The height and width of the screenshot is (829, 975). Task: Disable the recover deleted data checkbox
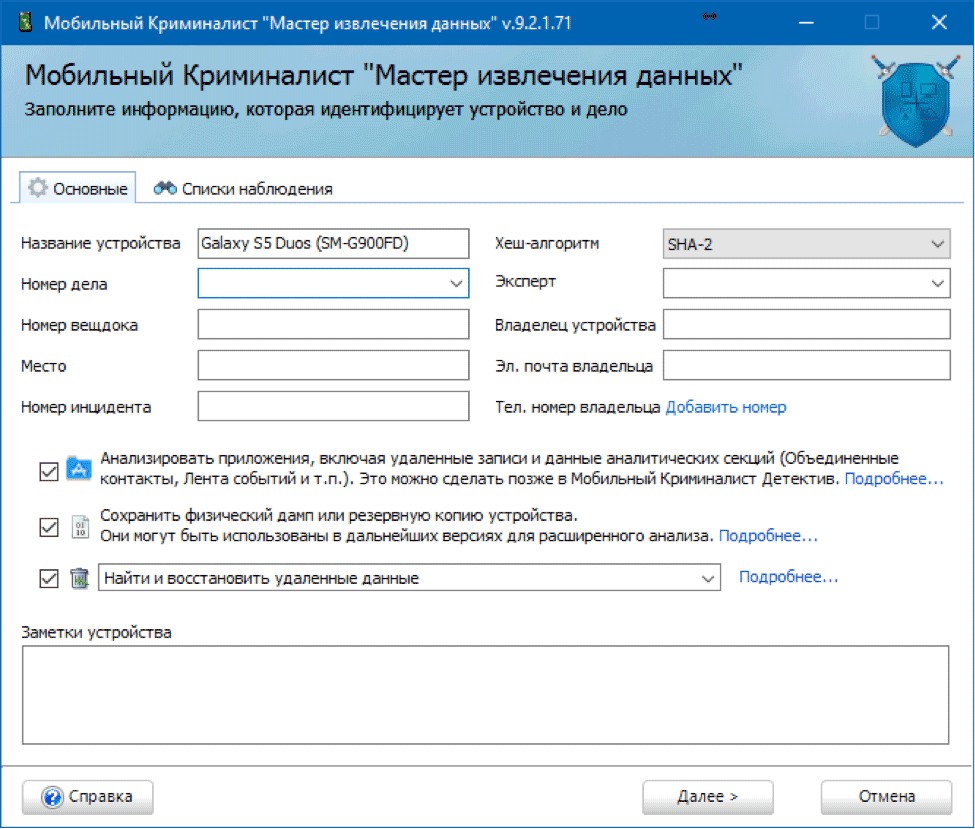point(49,578)
